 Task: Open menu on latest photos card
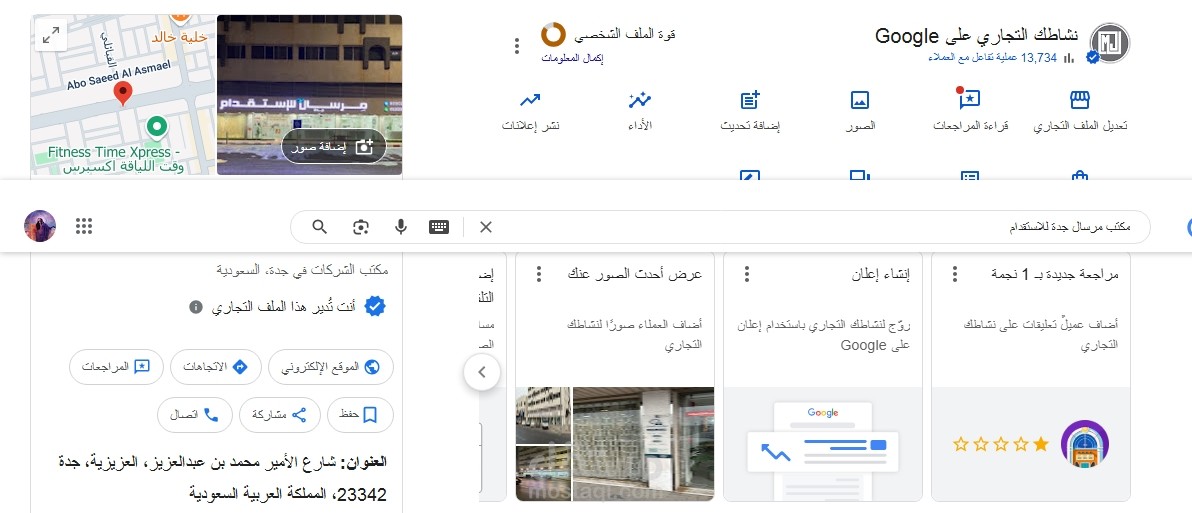(538, 274)
